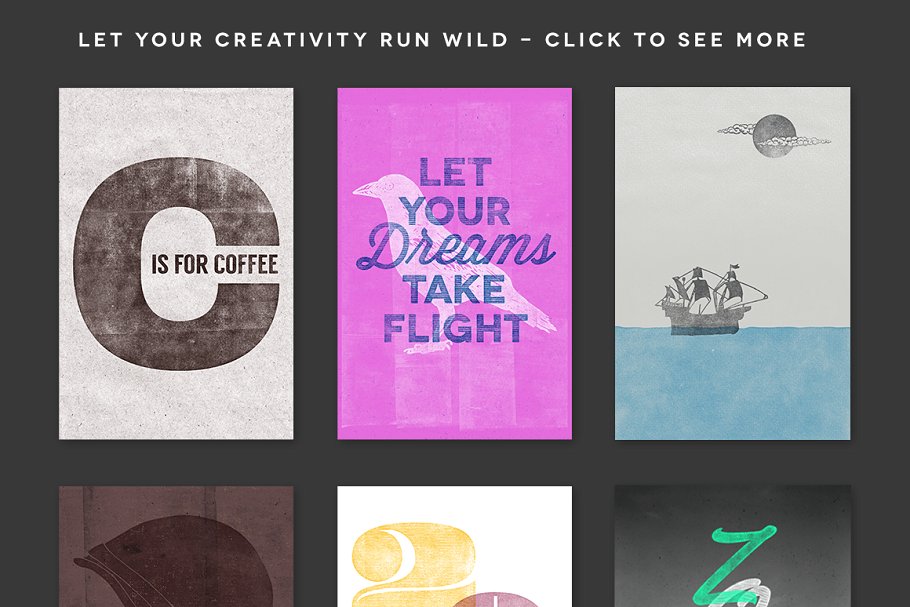Screen dimensions: 910x607
Task: Click the crow's head on the pink poster
Action: (377, 187)
